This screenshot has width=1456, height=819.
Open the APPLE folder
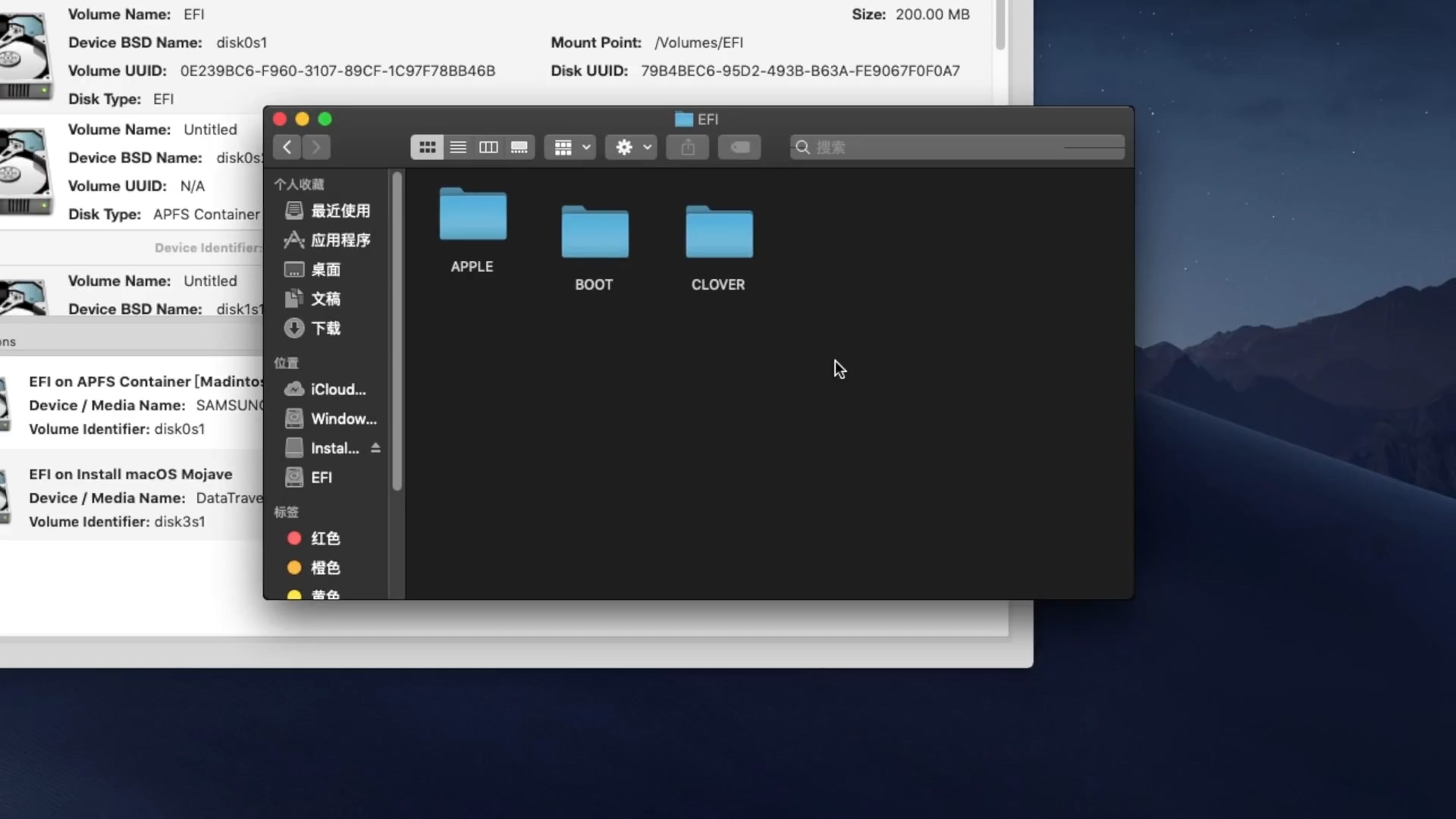click(x=471, y=224)
